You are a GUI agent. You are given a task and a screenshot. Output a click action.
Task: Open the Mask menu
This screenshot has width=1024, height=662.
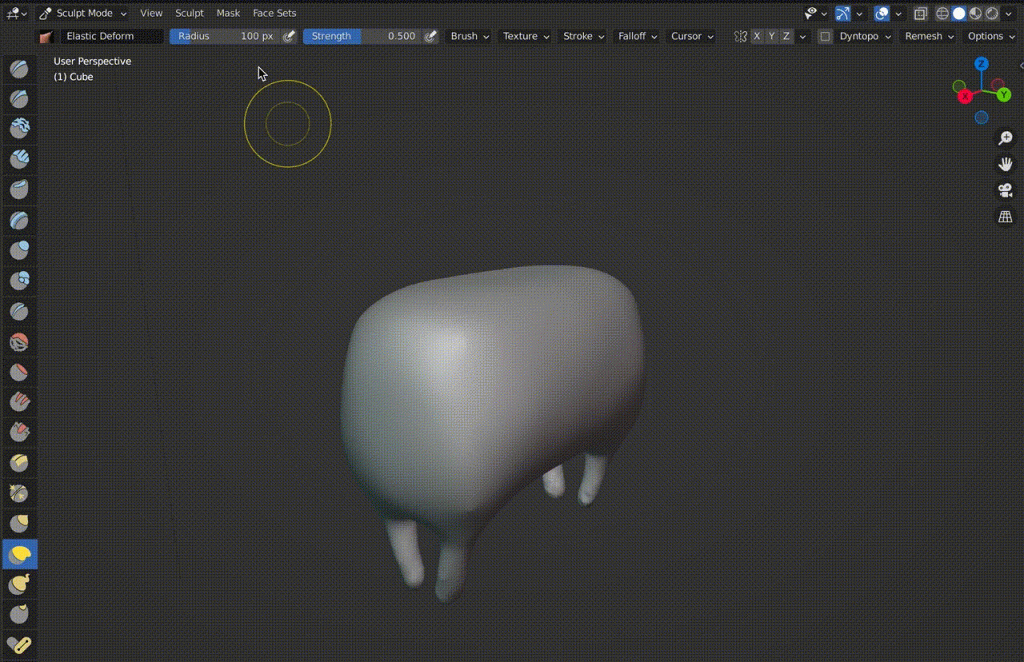[x=228, y=13]
